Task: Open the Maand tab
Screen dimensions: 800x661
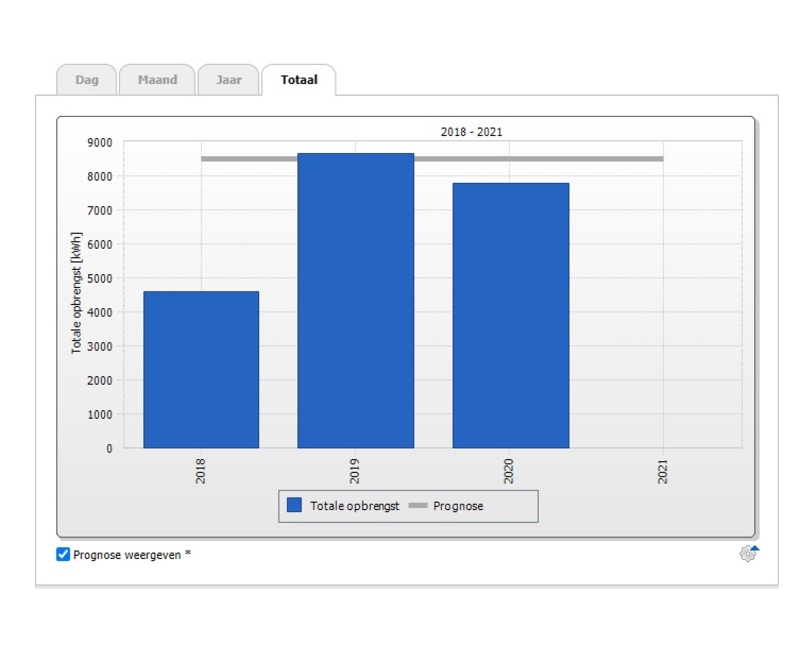Action: [157, 80]
